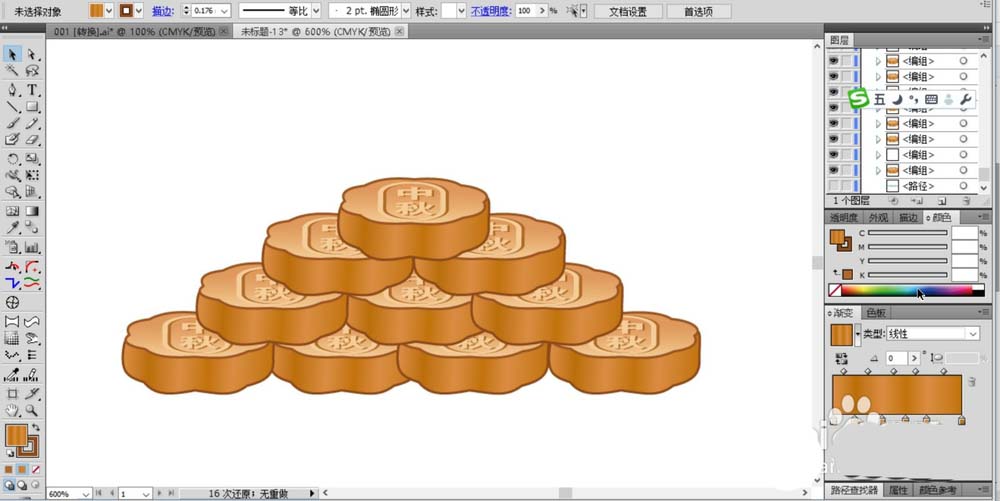Enable Draw Behind mode in toolbox

click(x=22, y=485)
